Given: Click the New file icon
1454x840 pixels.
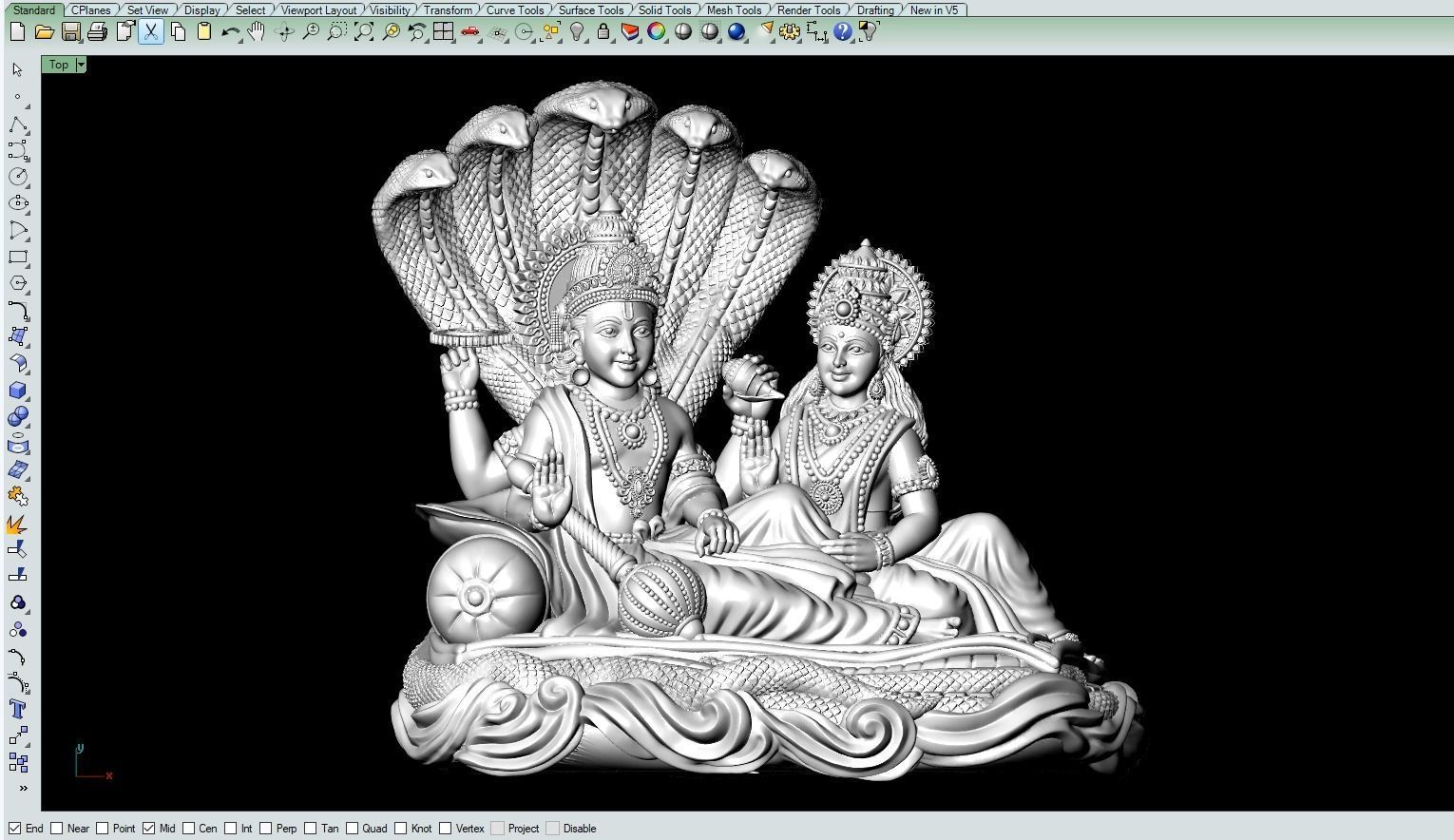Looking at the screenshot, I should (17, 31).
